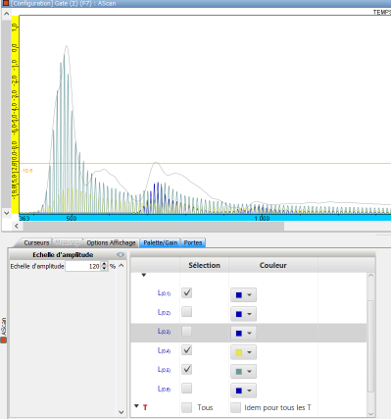The width and height of the screenshot is (391, 419).
Task: Open the last Lp row blue color dropdown
Action: (x=243, y=391)
